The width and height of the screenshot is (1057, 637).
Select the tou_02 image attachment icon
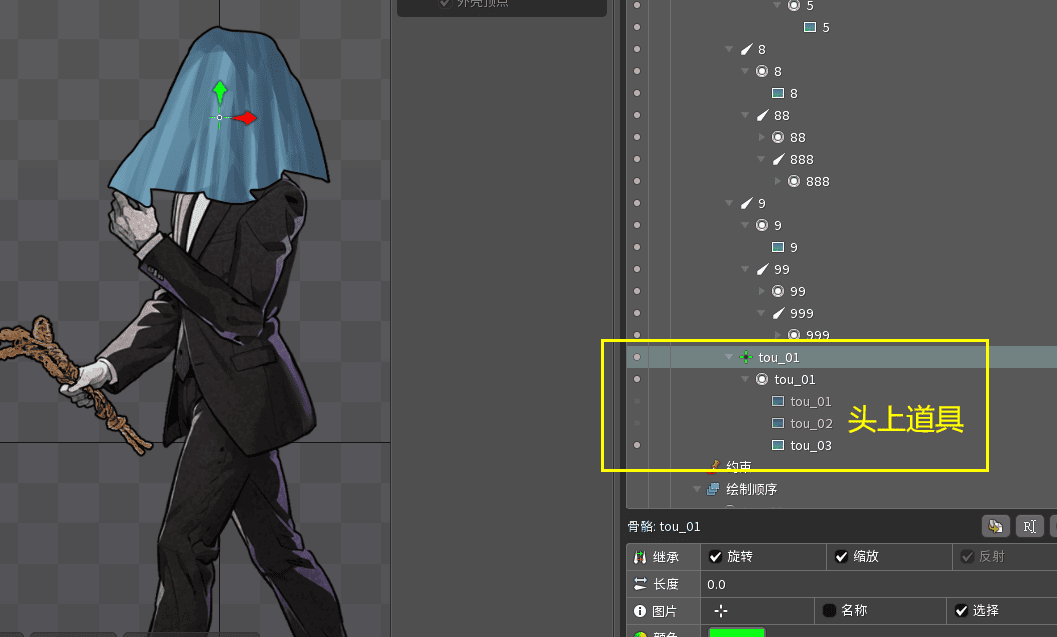(x=778, y=423)
